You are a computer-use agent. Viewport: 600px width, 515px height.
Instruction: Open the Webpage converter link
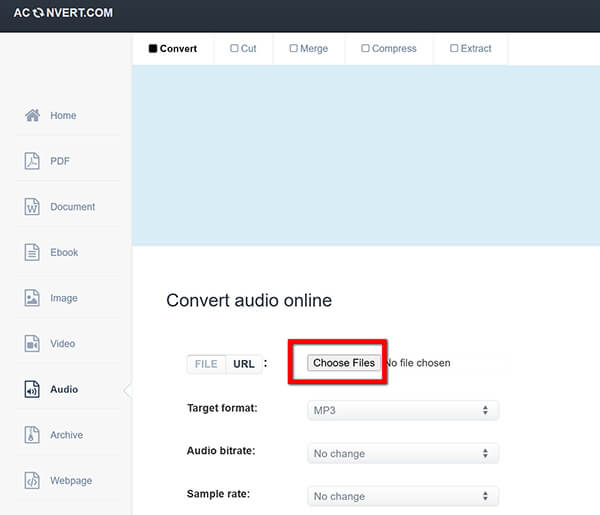(x=71, y=481)
